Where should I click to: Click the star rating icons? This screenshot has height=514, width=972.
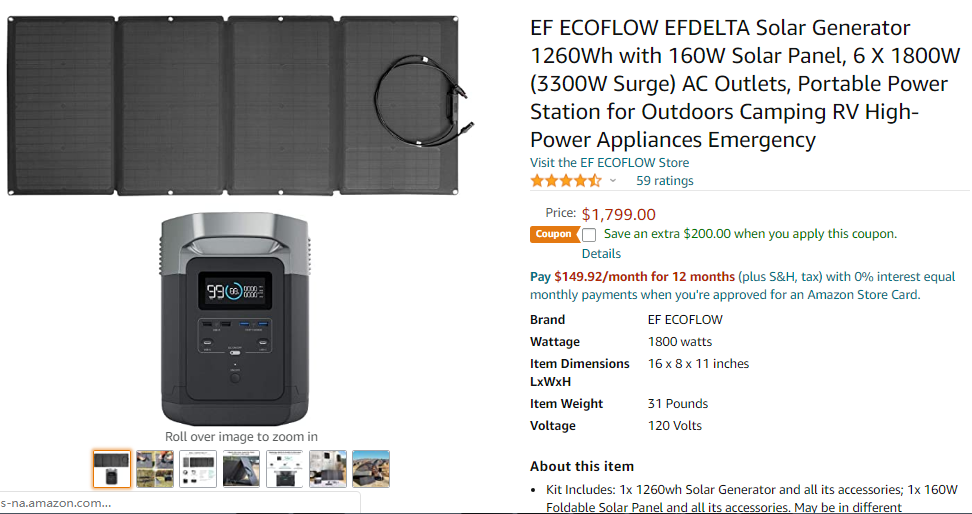565,181
